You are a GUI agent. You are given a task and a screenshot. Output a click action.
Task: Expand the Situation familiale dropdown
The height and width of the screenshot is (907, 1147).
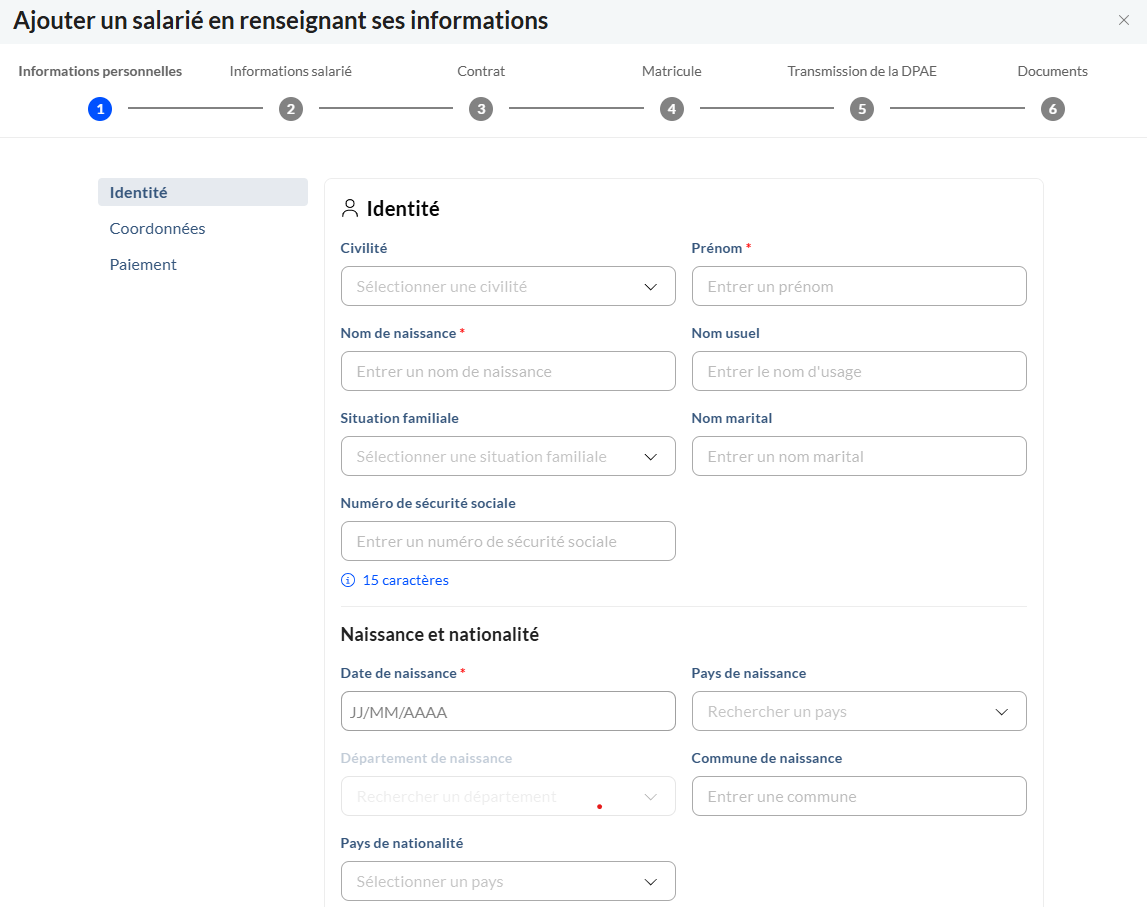coord(508,456)
